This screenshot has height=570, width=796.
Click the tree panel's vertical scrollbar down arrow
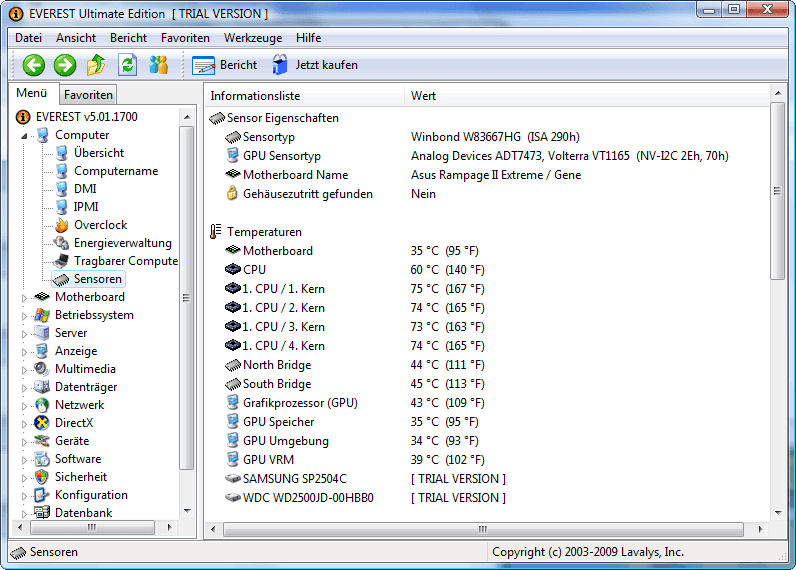[x=187, y=511]
